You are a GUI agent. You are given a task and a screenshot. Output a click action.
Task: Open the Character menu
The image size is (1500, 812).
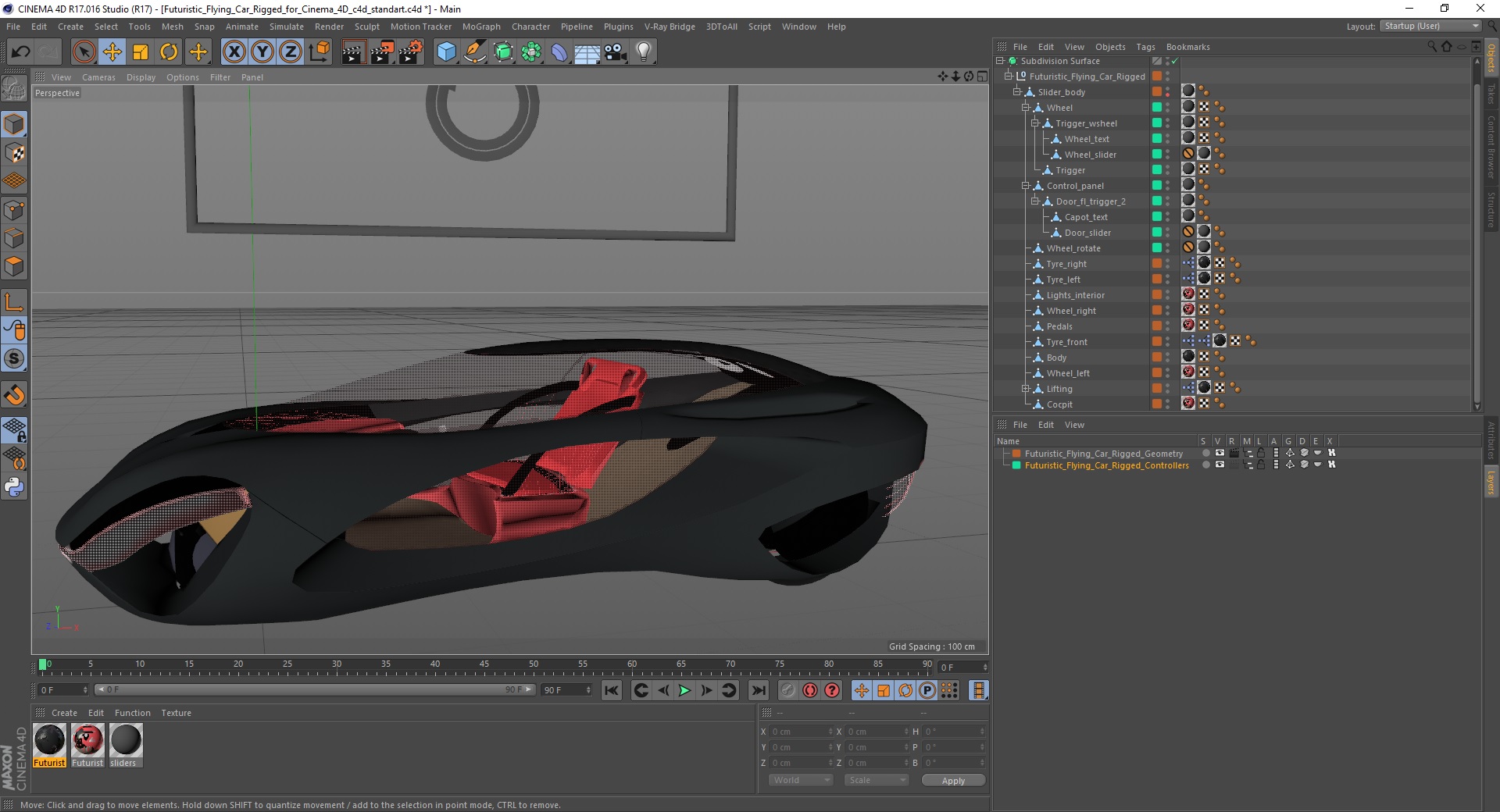(x=530, y=27)
